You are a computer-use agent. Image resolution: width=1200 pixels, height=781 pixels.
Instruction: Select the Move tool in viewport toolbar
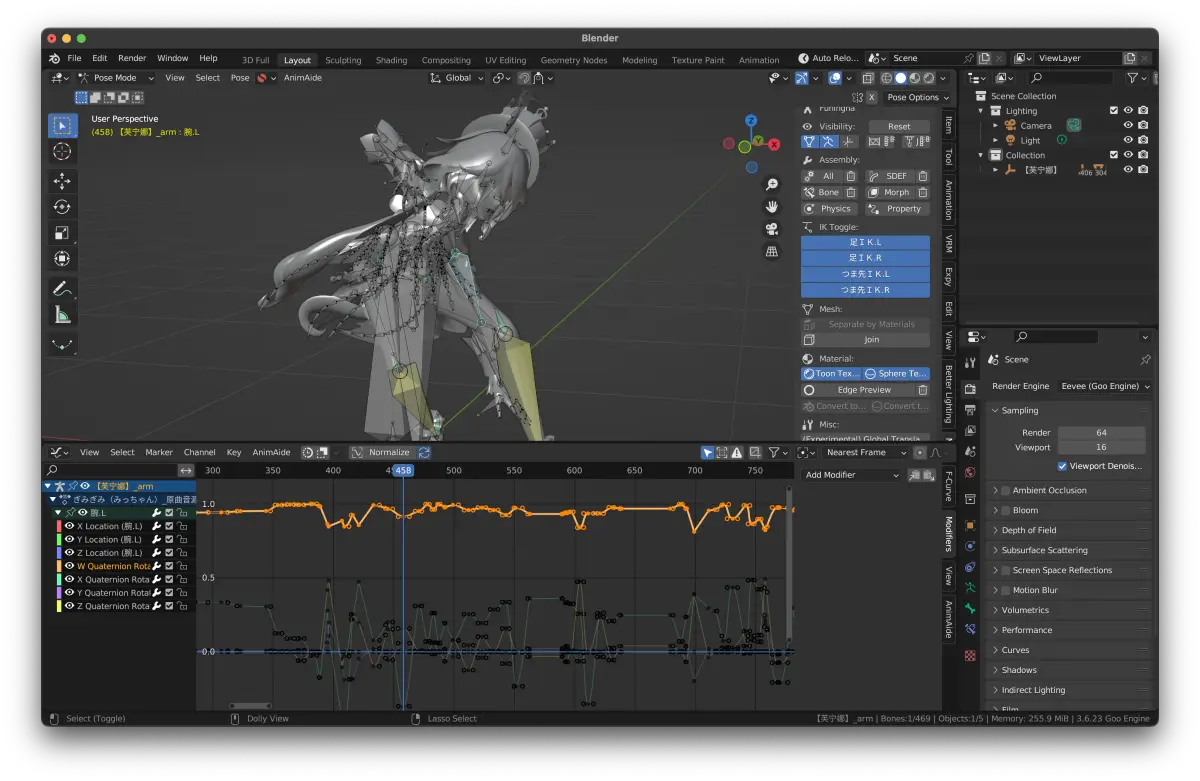pyautogui.click(x=62, y=181)
